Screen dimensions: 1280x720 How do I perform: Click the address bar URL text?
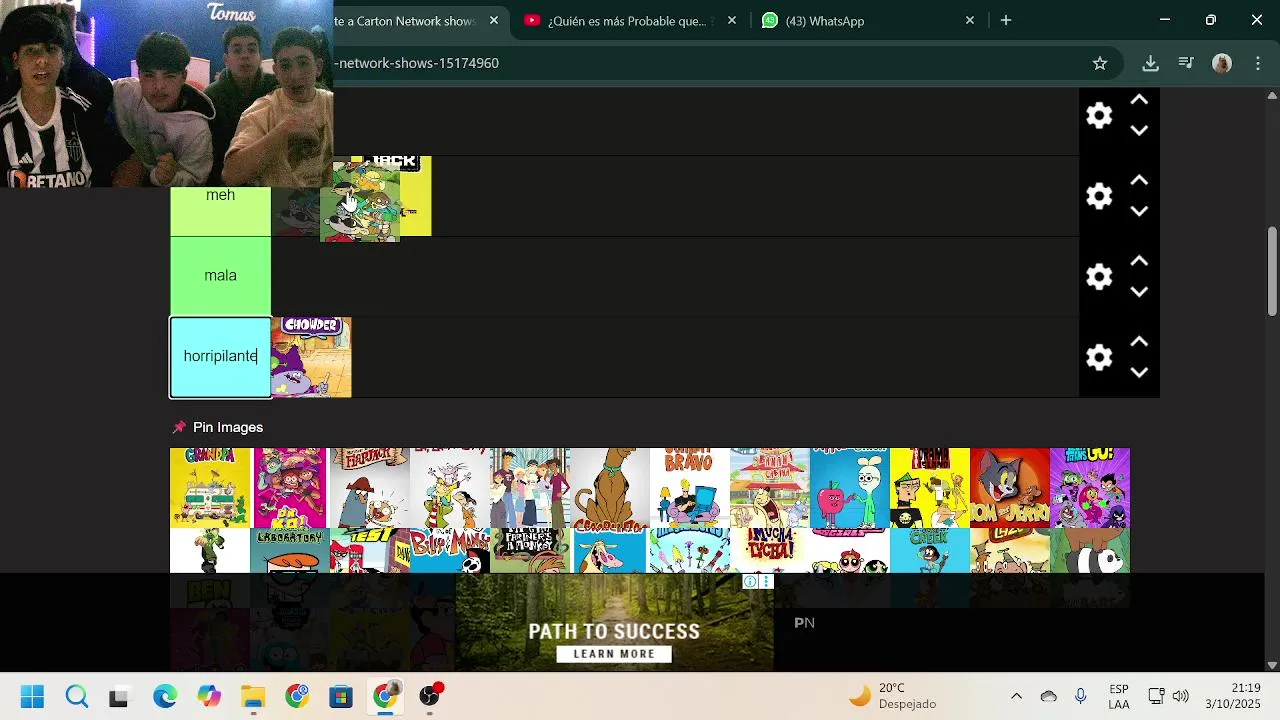click(418, 63)
